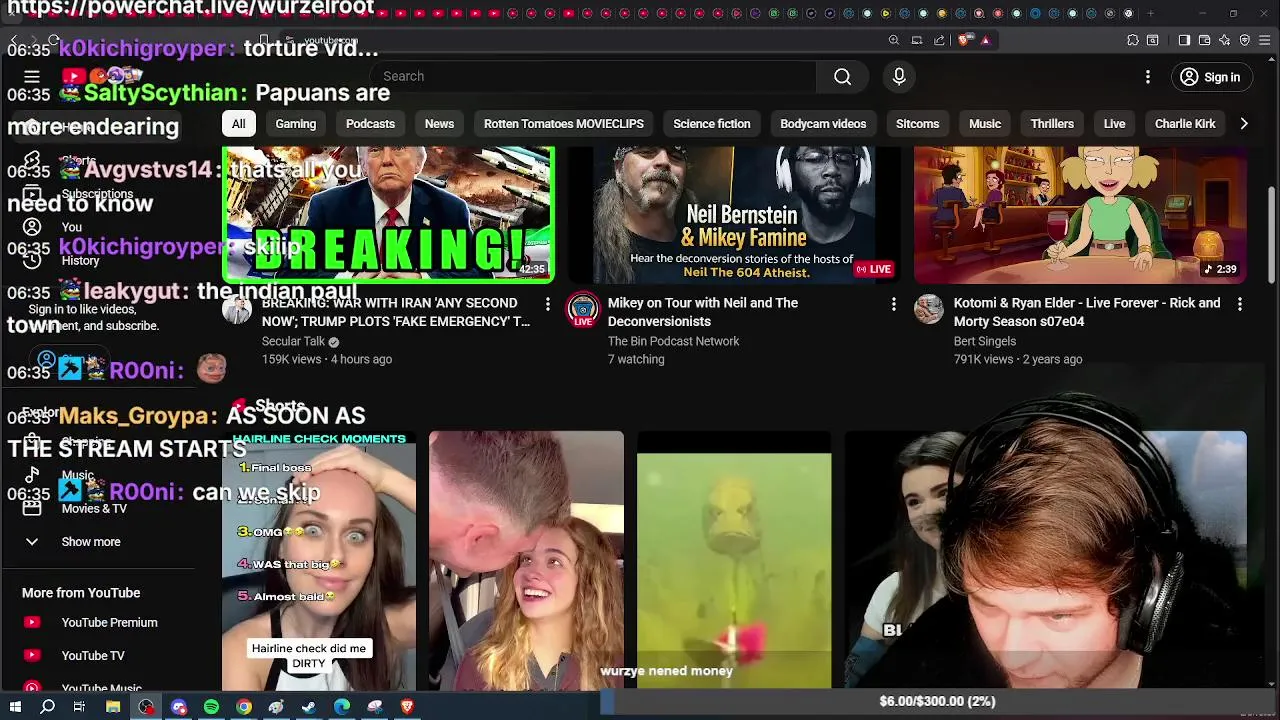1280x720 pixels.
Task: Open 'Kotomi & Ryan Elder - Live Forever' title
Action: 1087,312
